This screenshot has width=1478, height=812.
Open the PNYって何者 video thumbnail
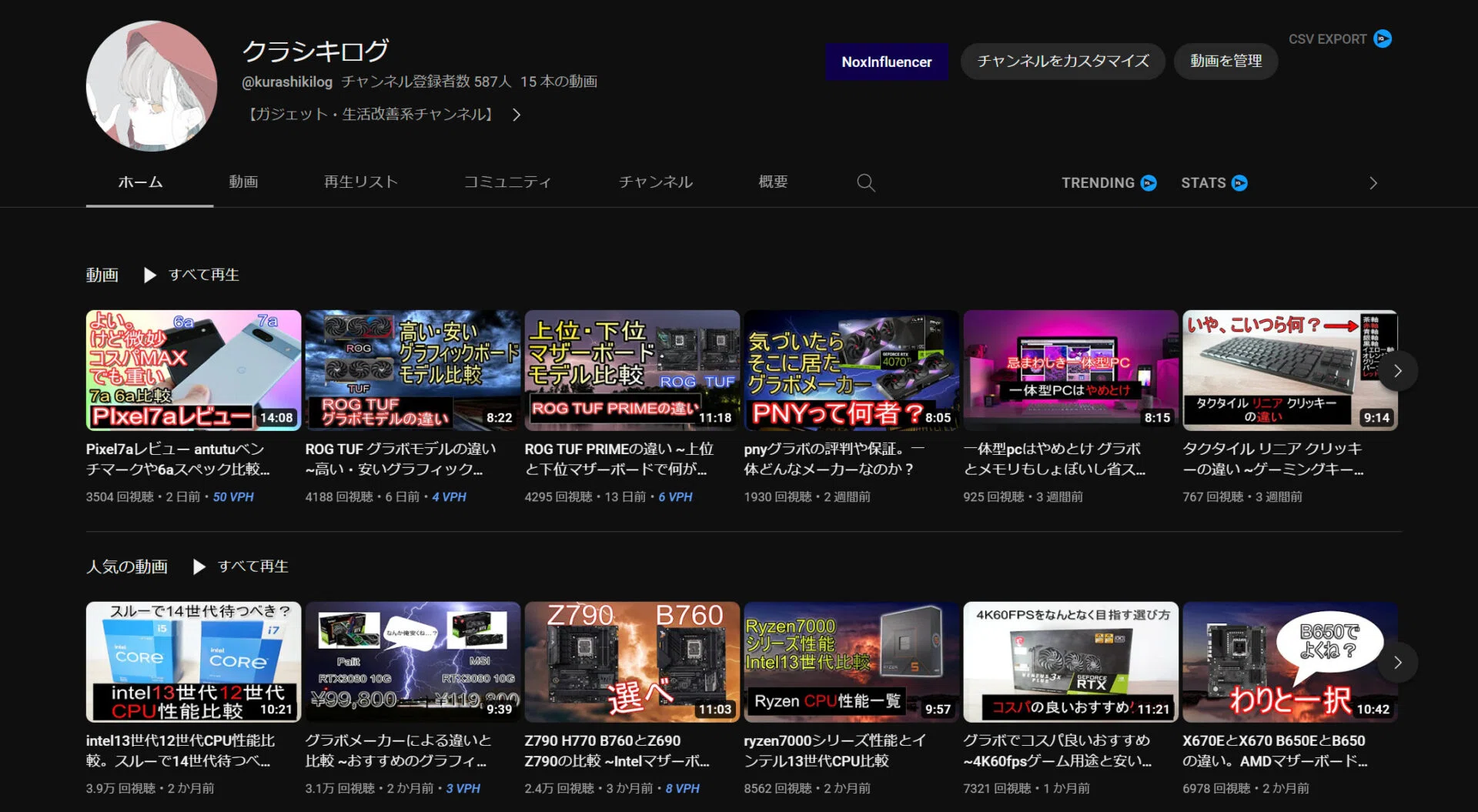(851, 370)
